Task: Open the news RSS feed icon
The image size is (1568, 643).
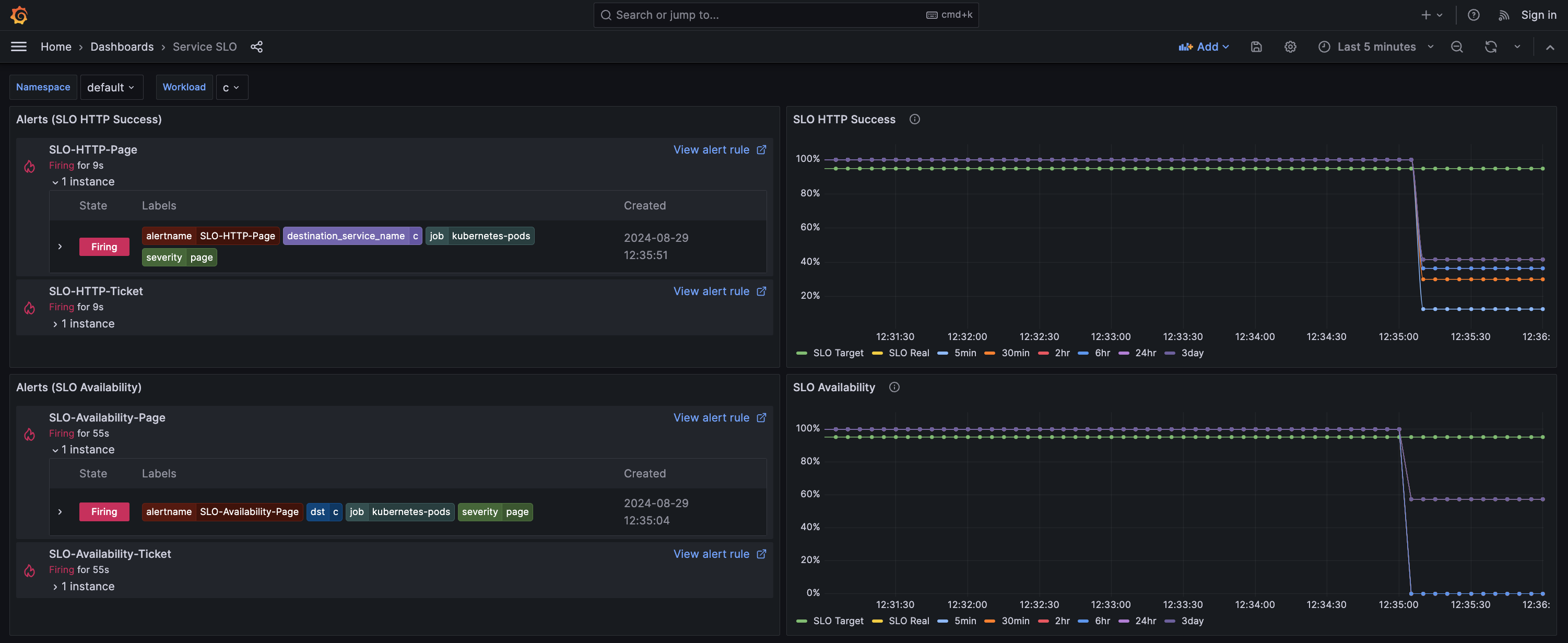Action: point(1503,15)
